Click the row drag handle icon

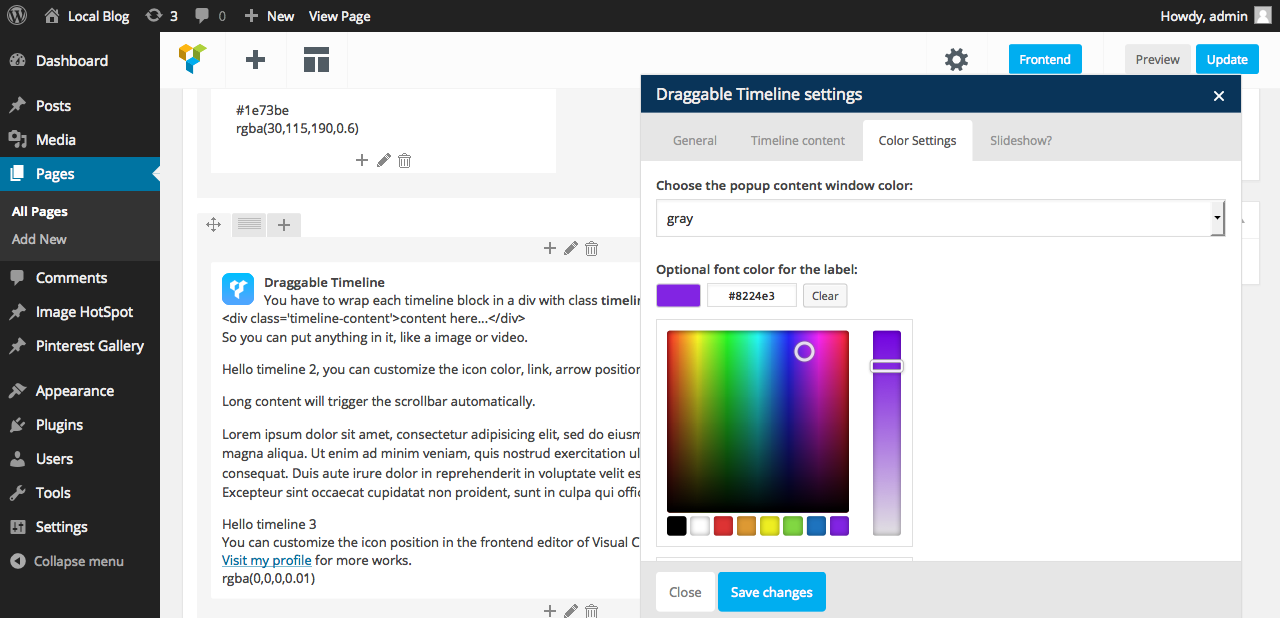(213, 225)
